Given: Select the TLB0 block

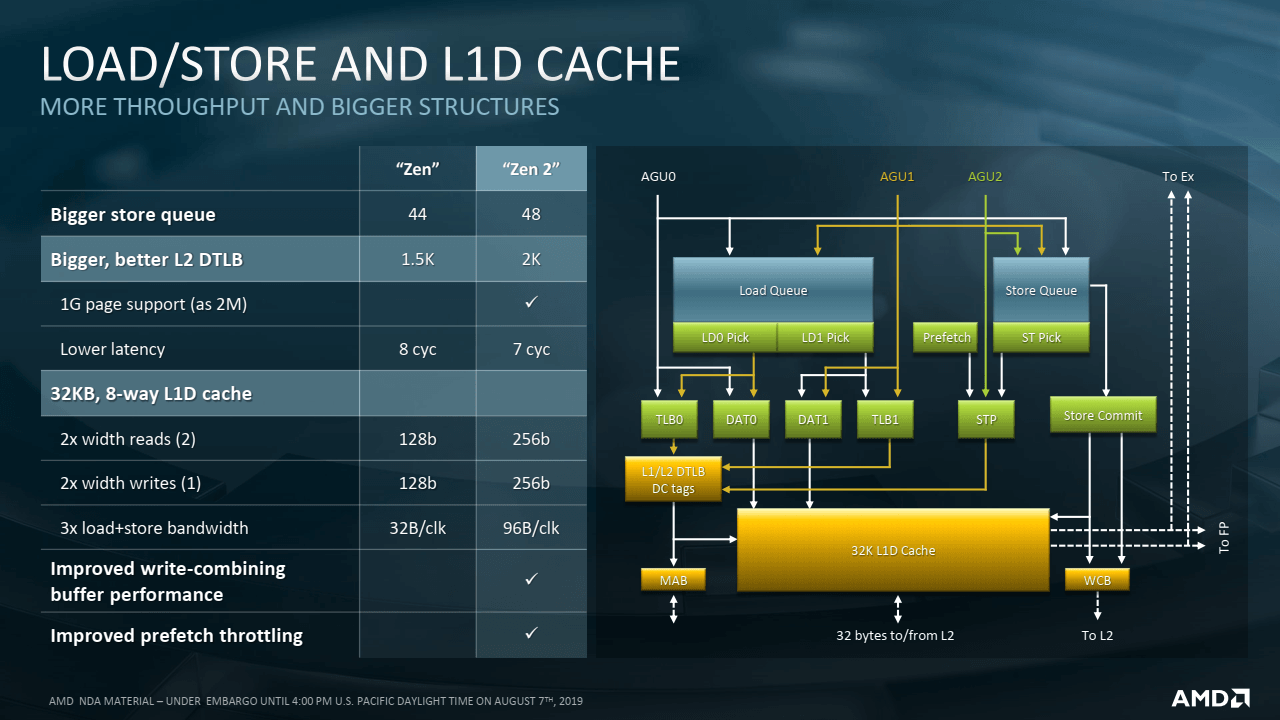Looking at the screenshot, I should coord(669,419).
